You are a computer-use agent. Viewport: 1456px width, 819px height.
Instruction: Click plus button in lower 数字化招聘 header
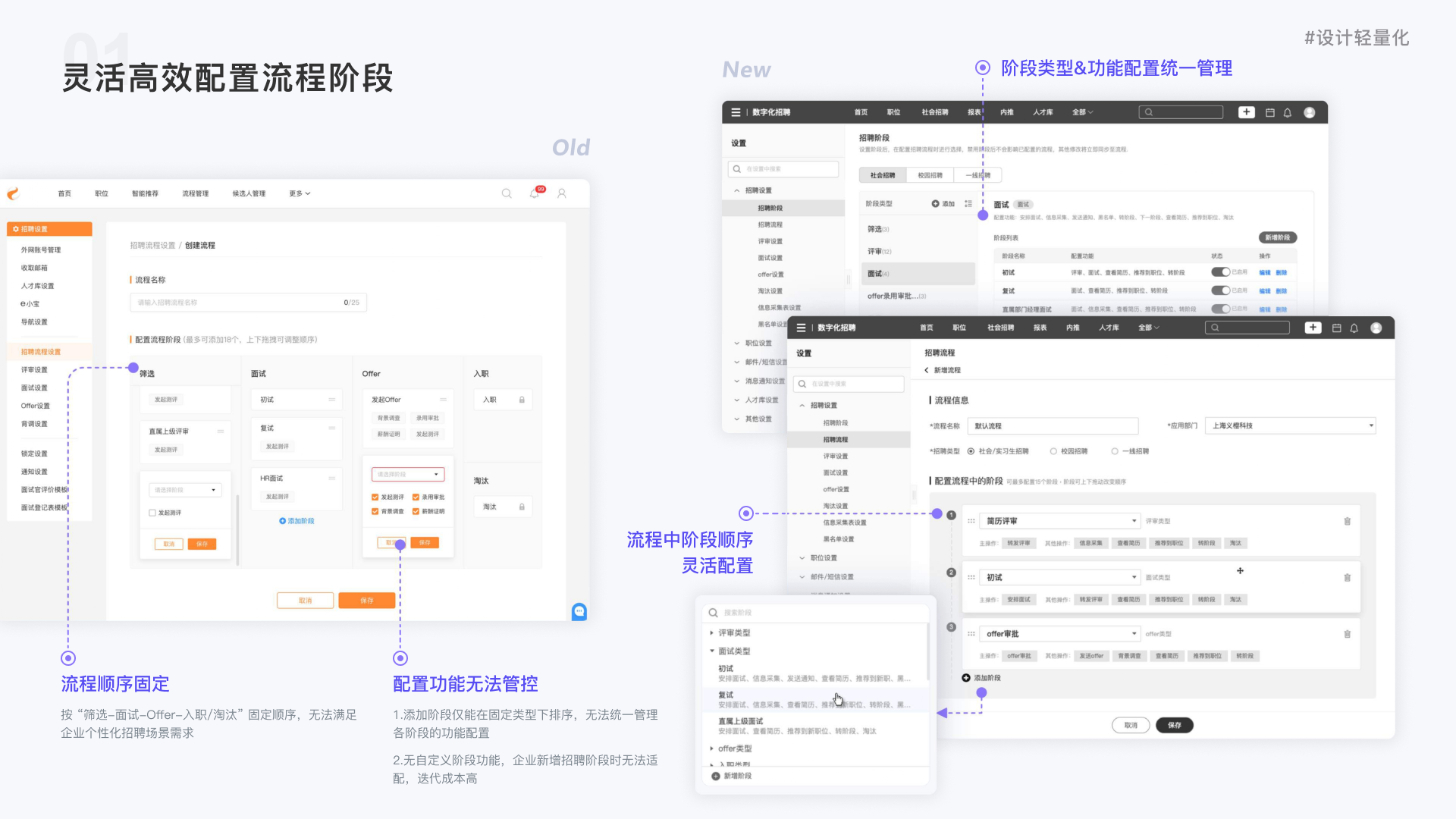pos(1313,328)
